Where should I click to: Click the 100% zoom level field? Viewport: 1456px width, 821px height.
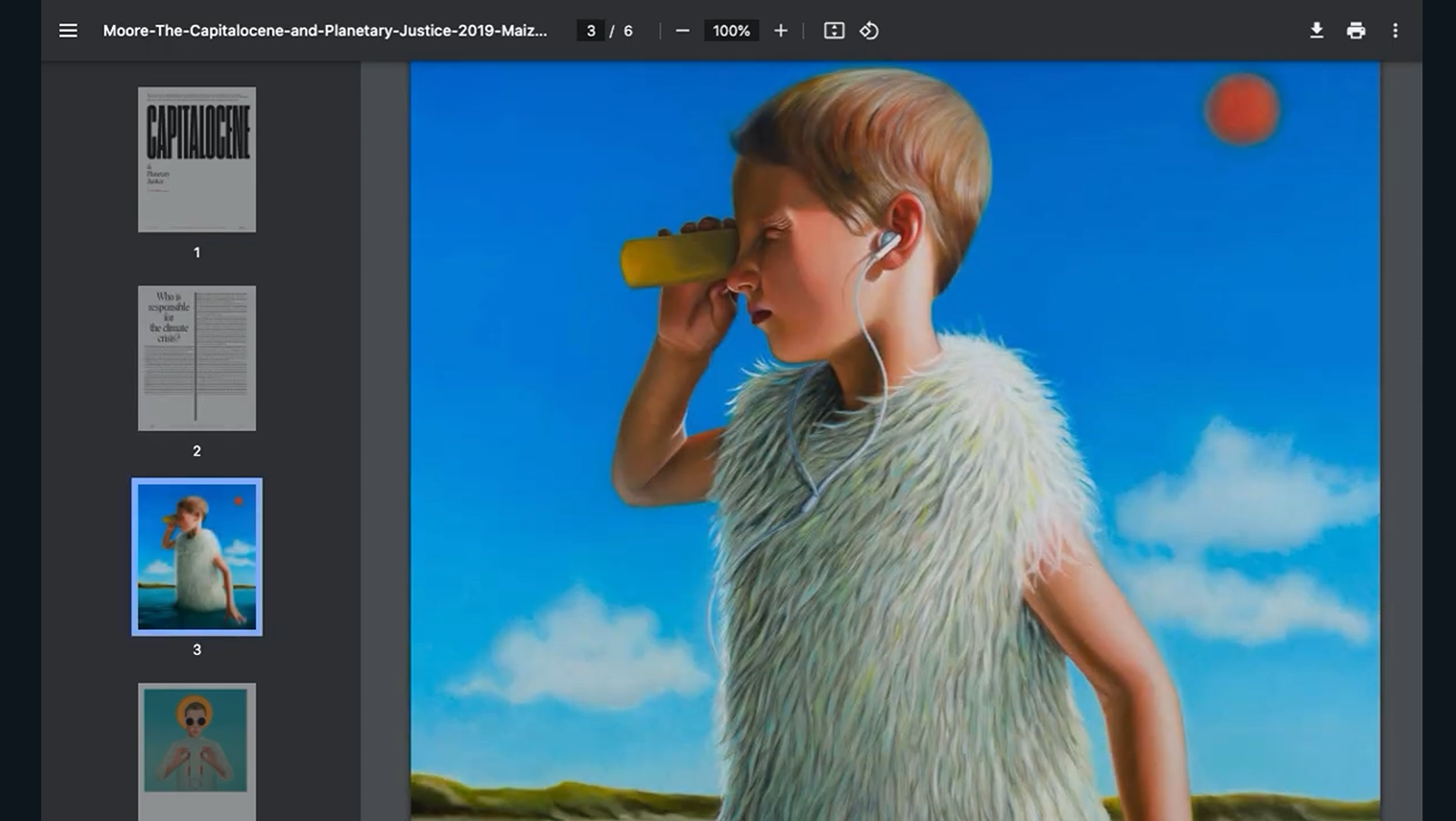click(731, 30)
